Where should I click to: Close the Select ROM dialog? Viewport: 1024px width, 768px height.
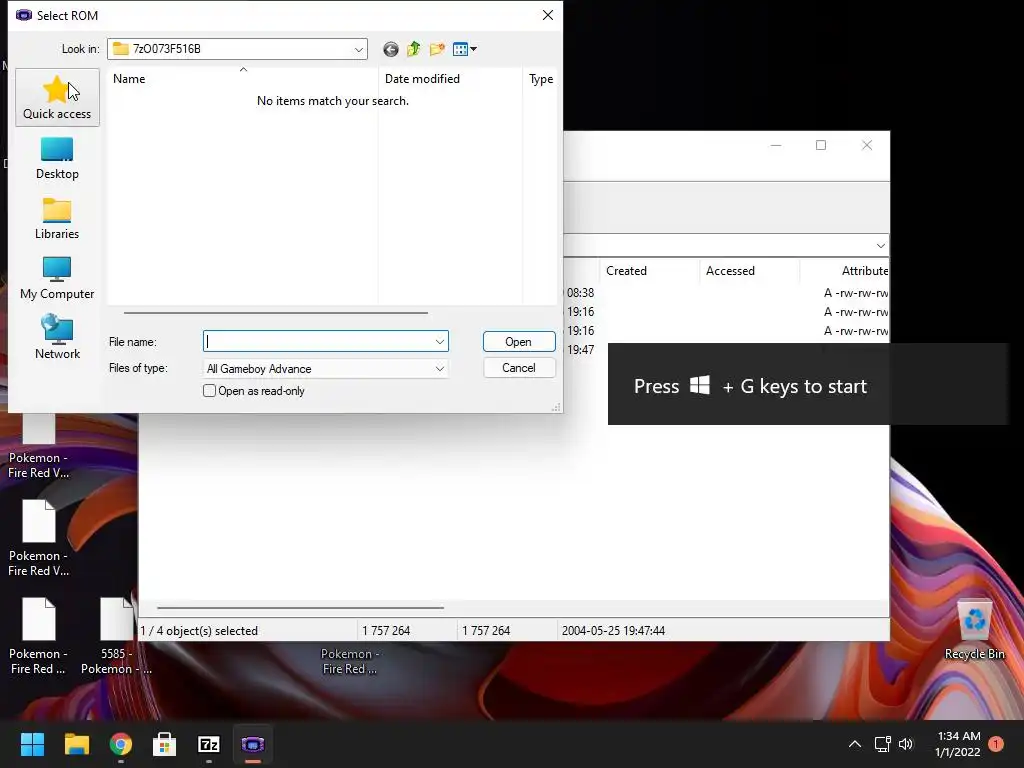tap(548, 15)
